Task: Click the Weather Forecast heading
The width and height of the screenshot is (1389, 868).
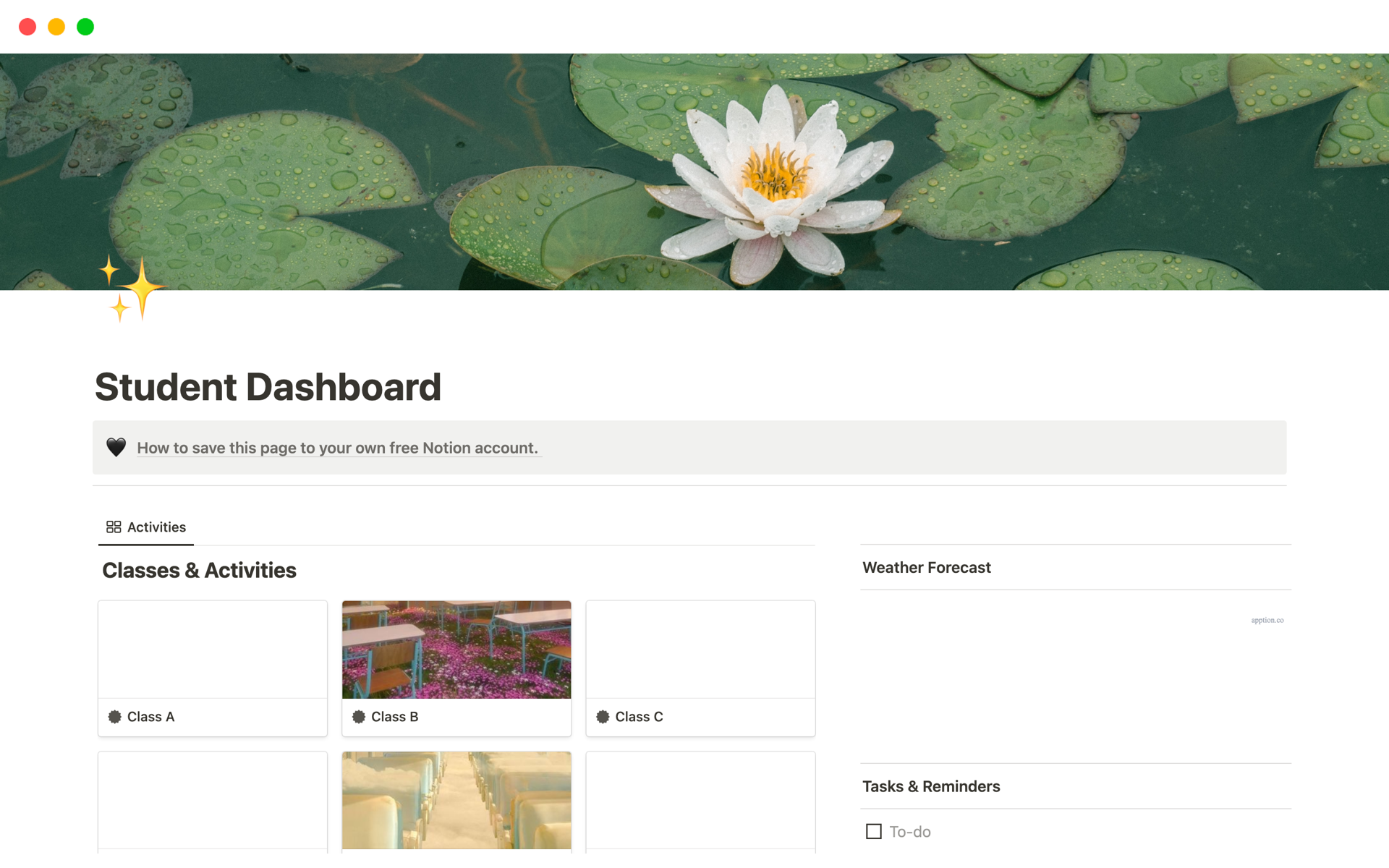Action: pyautogui.click(x=927, y=568)
